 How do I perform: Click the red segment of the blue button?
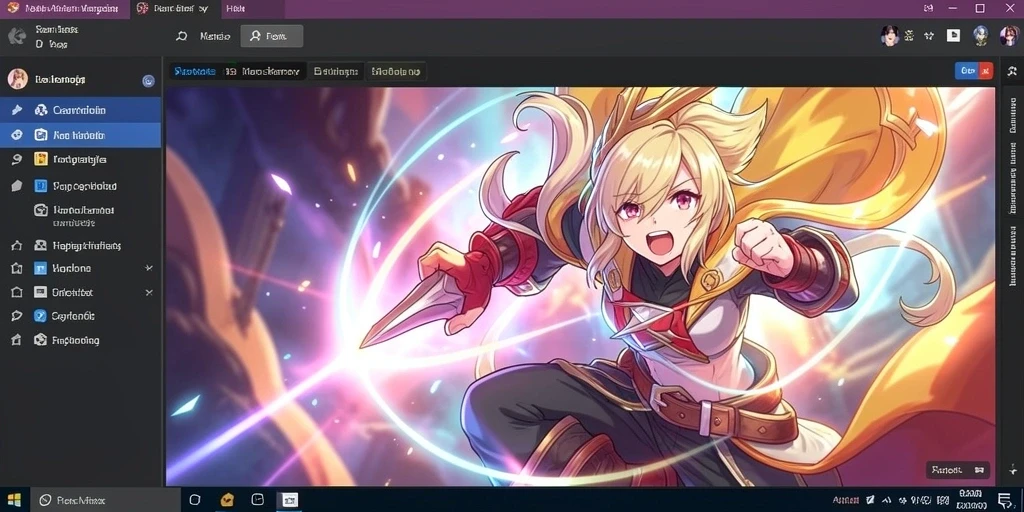[x=987, y=71]
